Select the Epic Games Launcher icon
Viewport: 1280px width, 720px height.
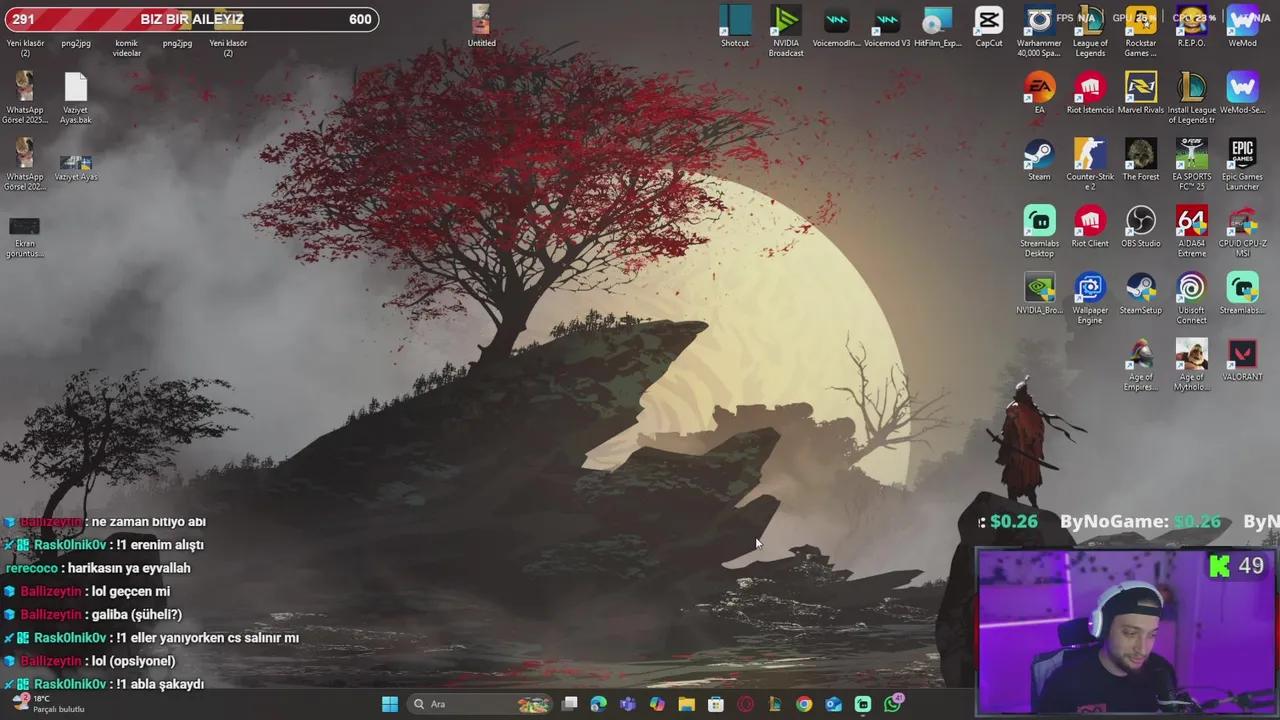1242,164
